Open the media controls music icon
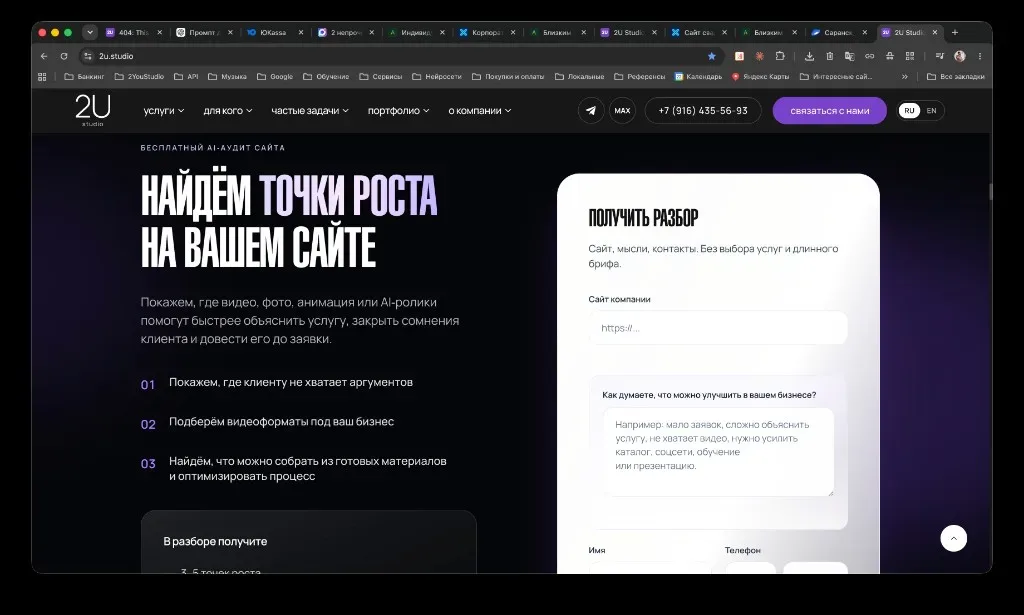 click(939, 56)
